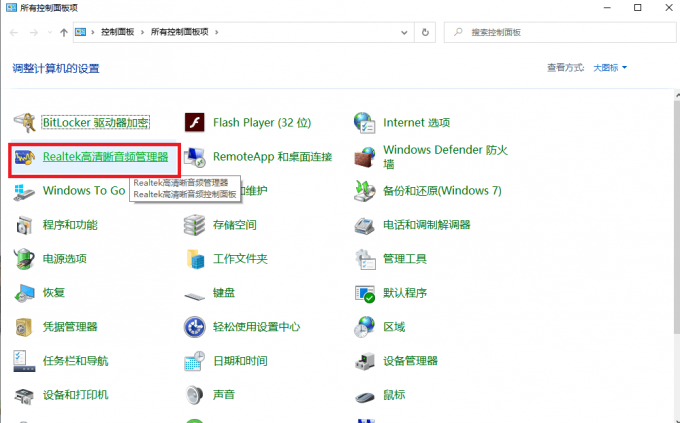Open the Flash Player (32 位) icon

pos(195,122)
